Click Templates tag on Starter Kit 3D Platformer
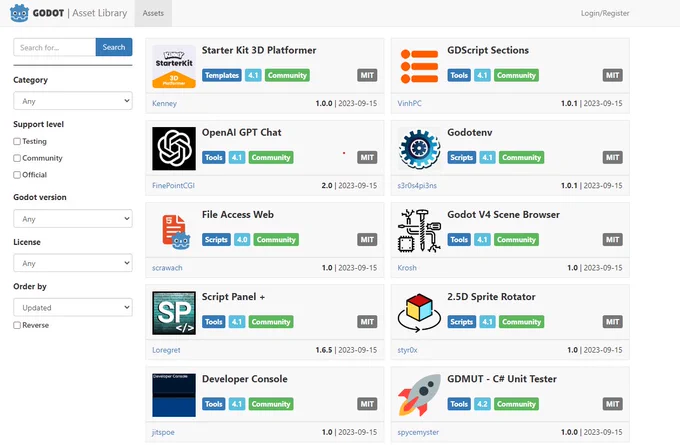 [222, 75]
